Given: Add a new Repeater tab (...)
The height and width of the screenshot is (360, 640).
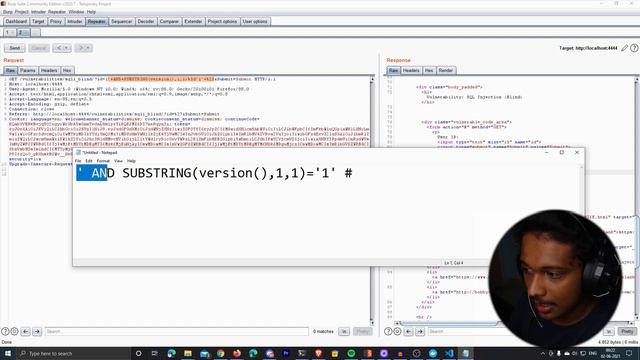Looking at the screenshot, I should click(36, 33).
